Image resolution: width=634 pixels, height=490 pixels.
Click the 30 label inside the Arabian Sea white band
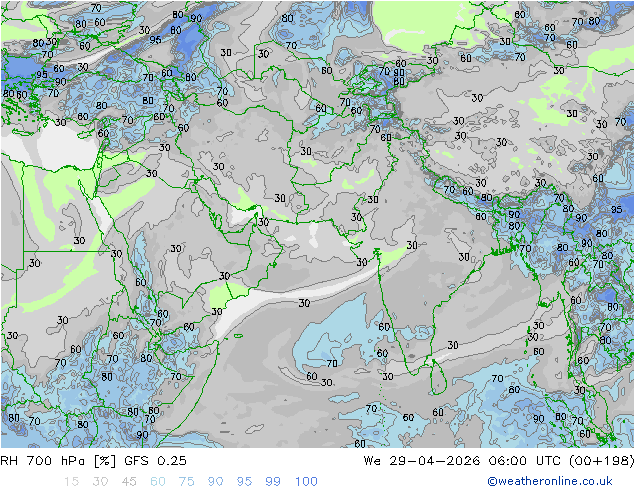pyautogui.click(x=303, y=303)
